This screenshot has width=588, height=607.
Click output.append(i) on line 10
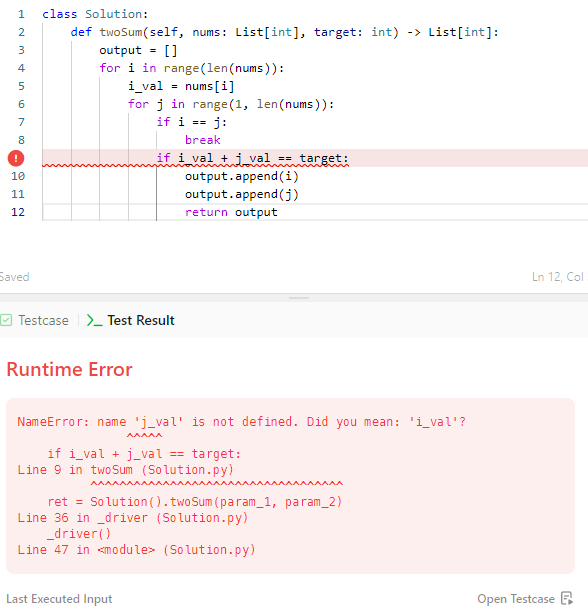[242, 176]
